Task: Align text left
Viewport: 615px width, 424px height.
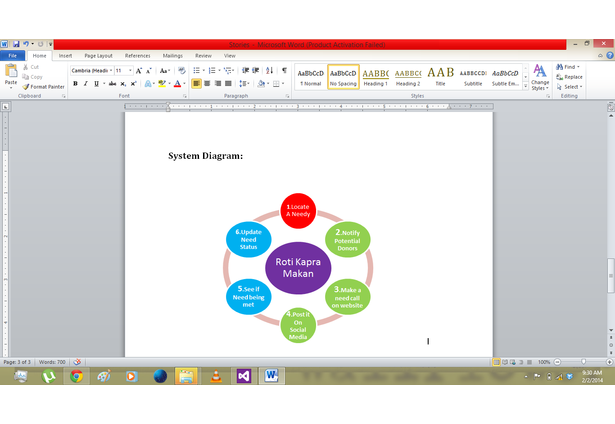Action: click(197, 84)
